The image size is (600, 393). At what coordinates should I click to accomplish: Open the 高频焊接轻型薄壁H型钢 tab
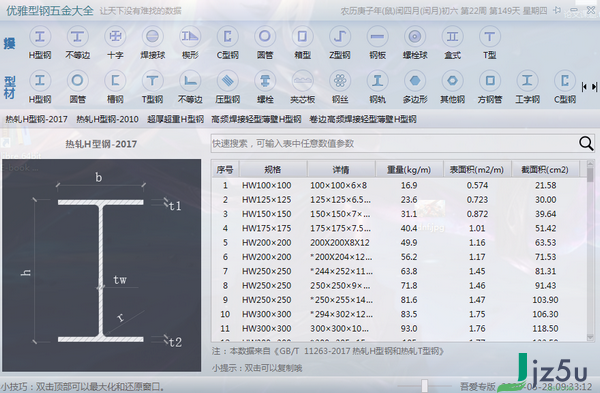pos(256,119)
